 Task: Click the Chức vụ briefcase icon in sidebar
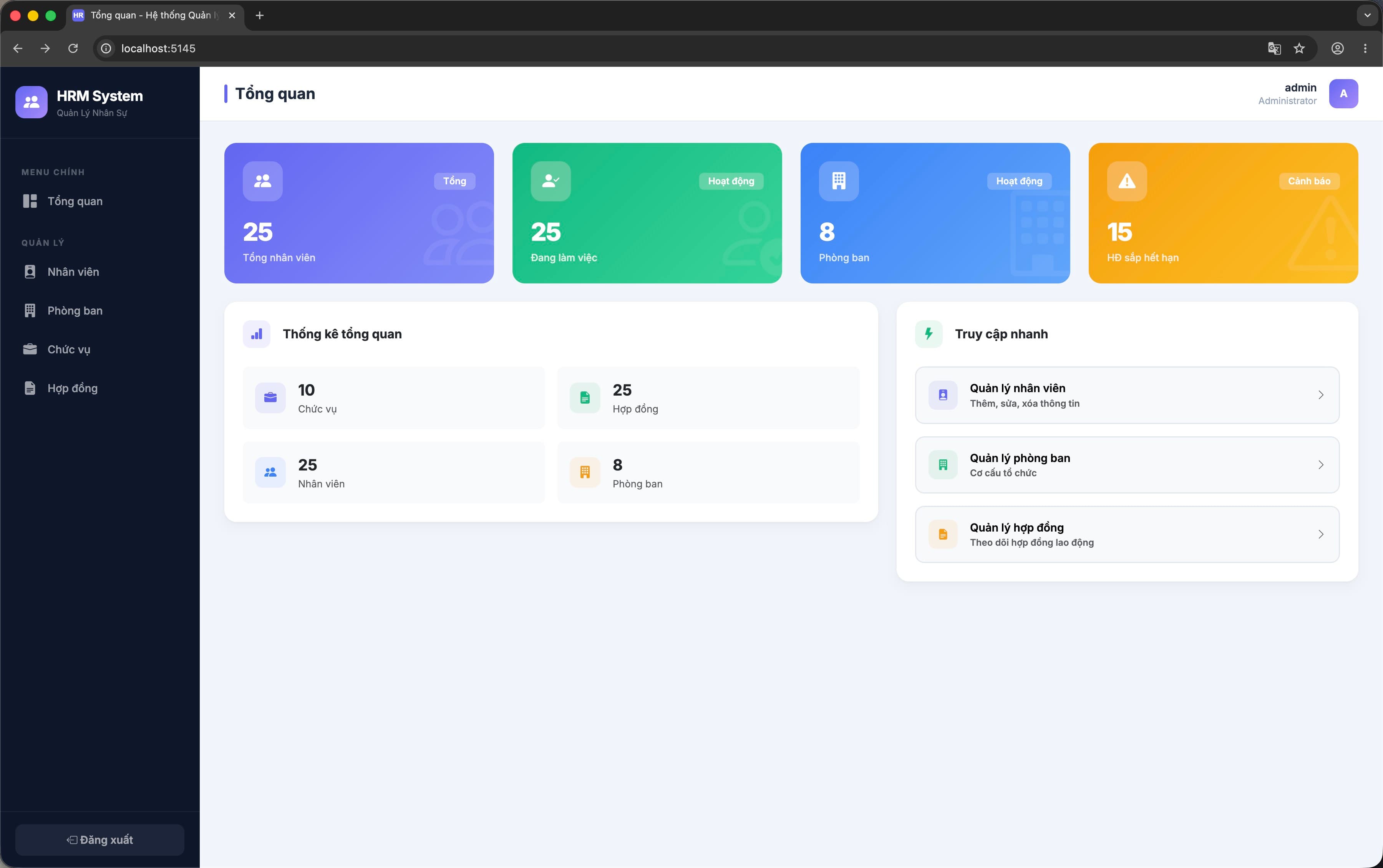30,349
